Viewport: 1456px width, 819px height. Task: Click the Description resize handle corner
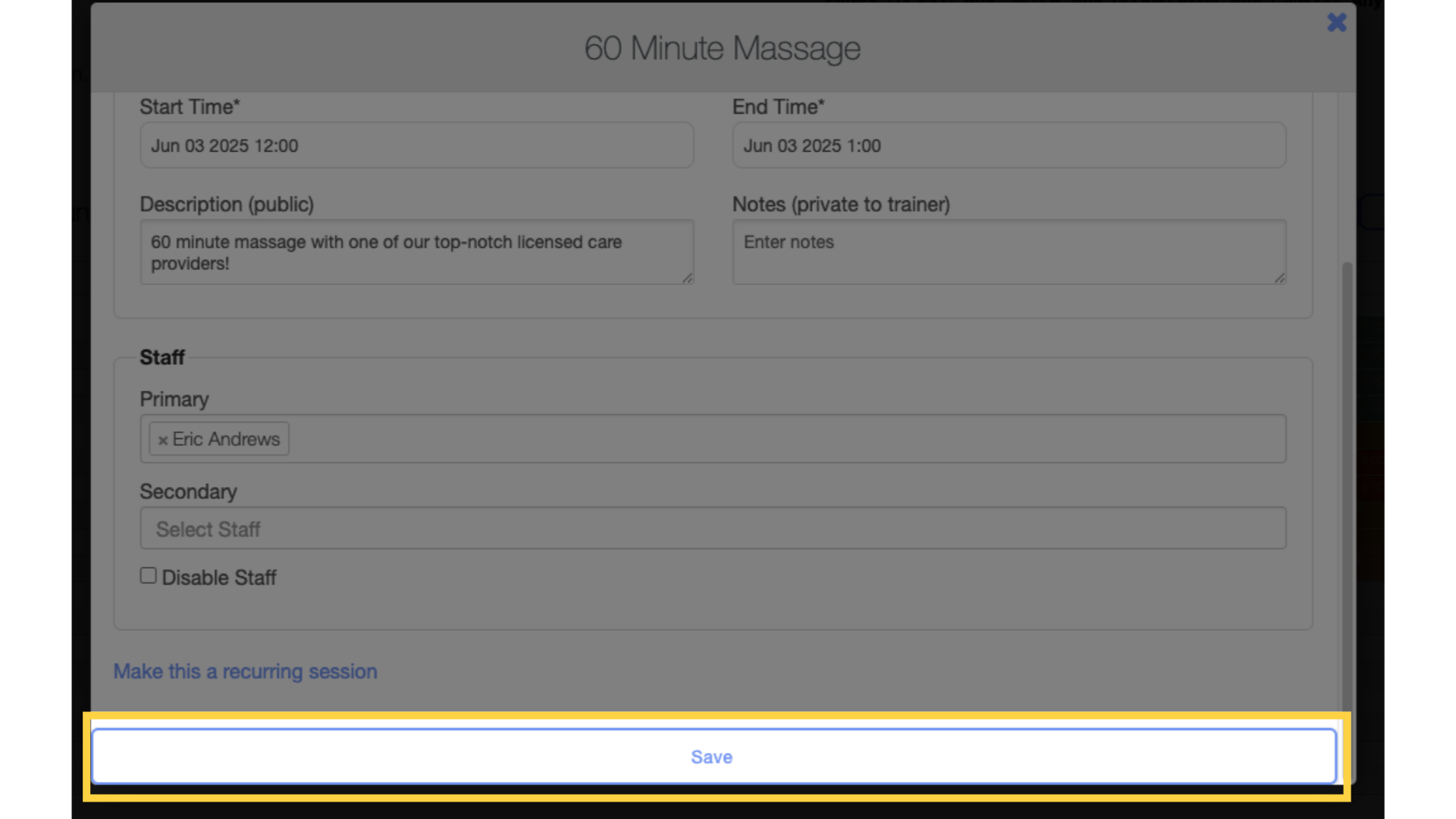(x=687, y=278)
